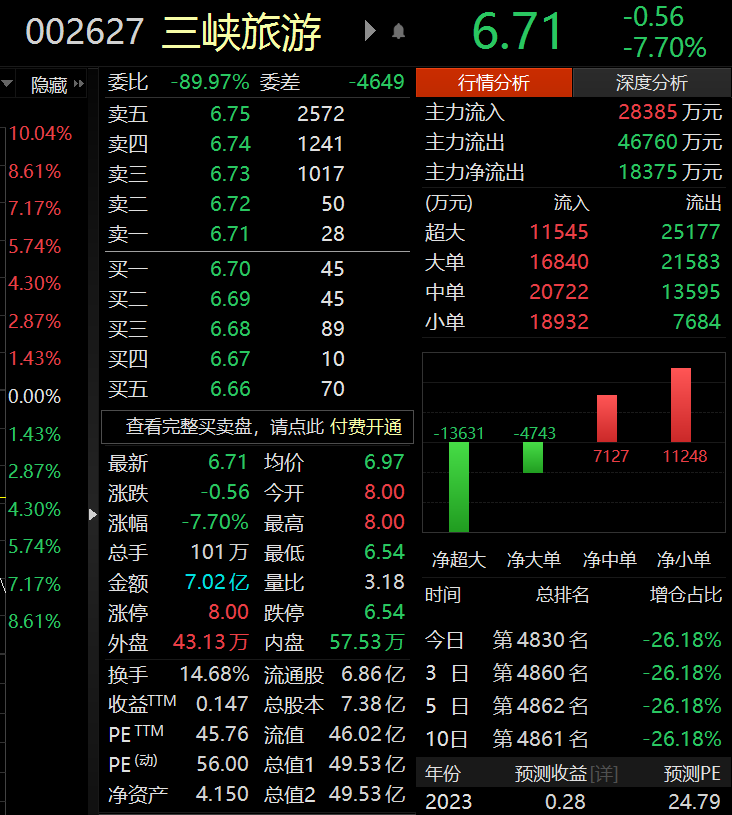The width and height of the screenshot is (732, 815).
Task: Open dropdown triangle left of 隐藏
Action: [x=7, y=83]
